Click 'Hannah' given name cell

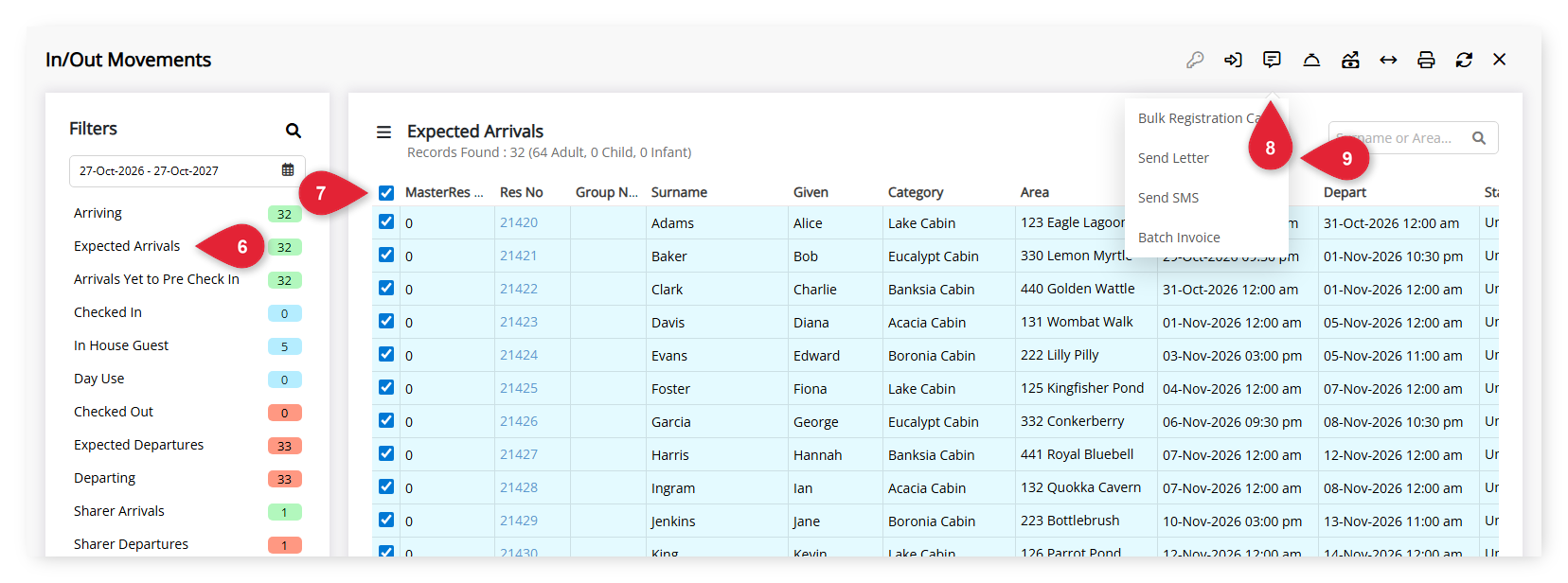818,455
